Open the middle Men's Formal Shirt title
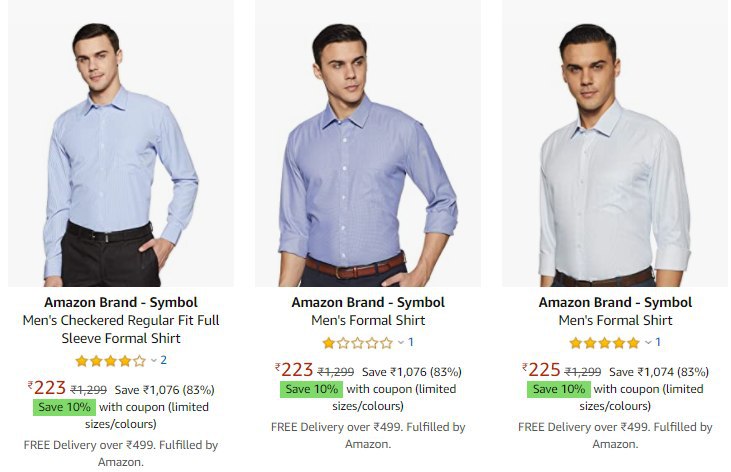Screen dimensions: 731x472 pyautogui.click(x=367, y=321)
